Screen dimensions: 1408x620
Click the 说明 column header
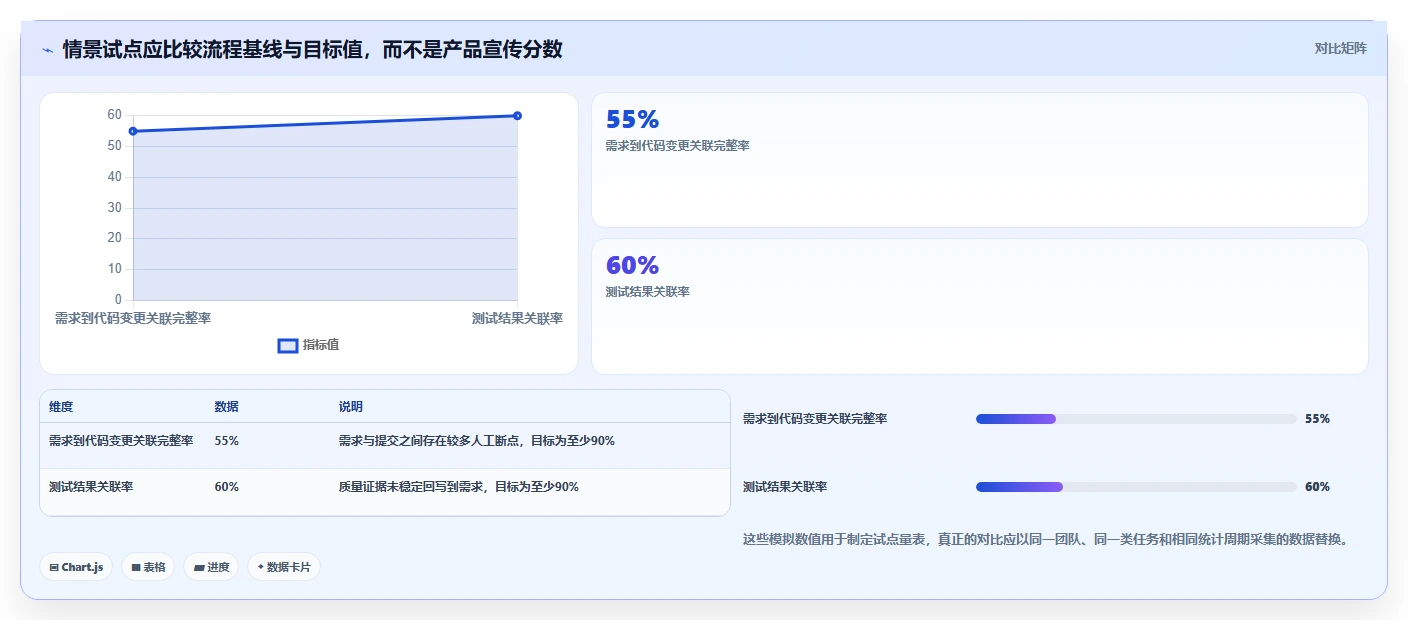coord(351,407)
